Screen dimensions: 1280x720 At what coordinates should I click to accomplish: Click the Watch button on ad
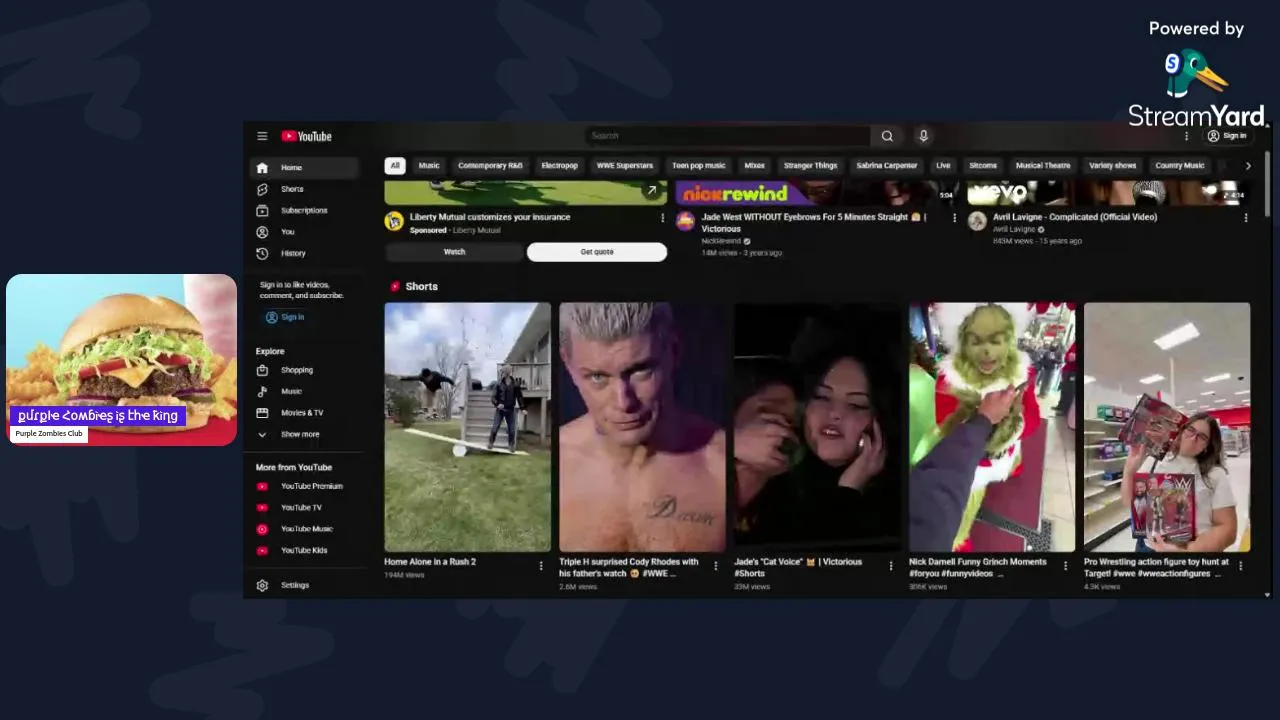point(454,252)
